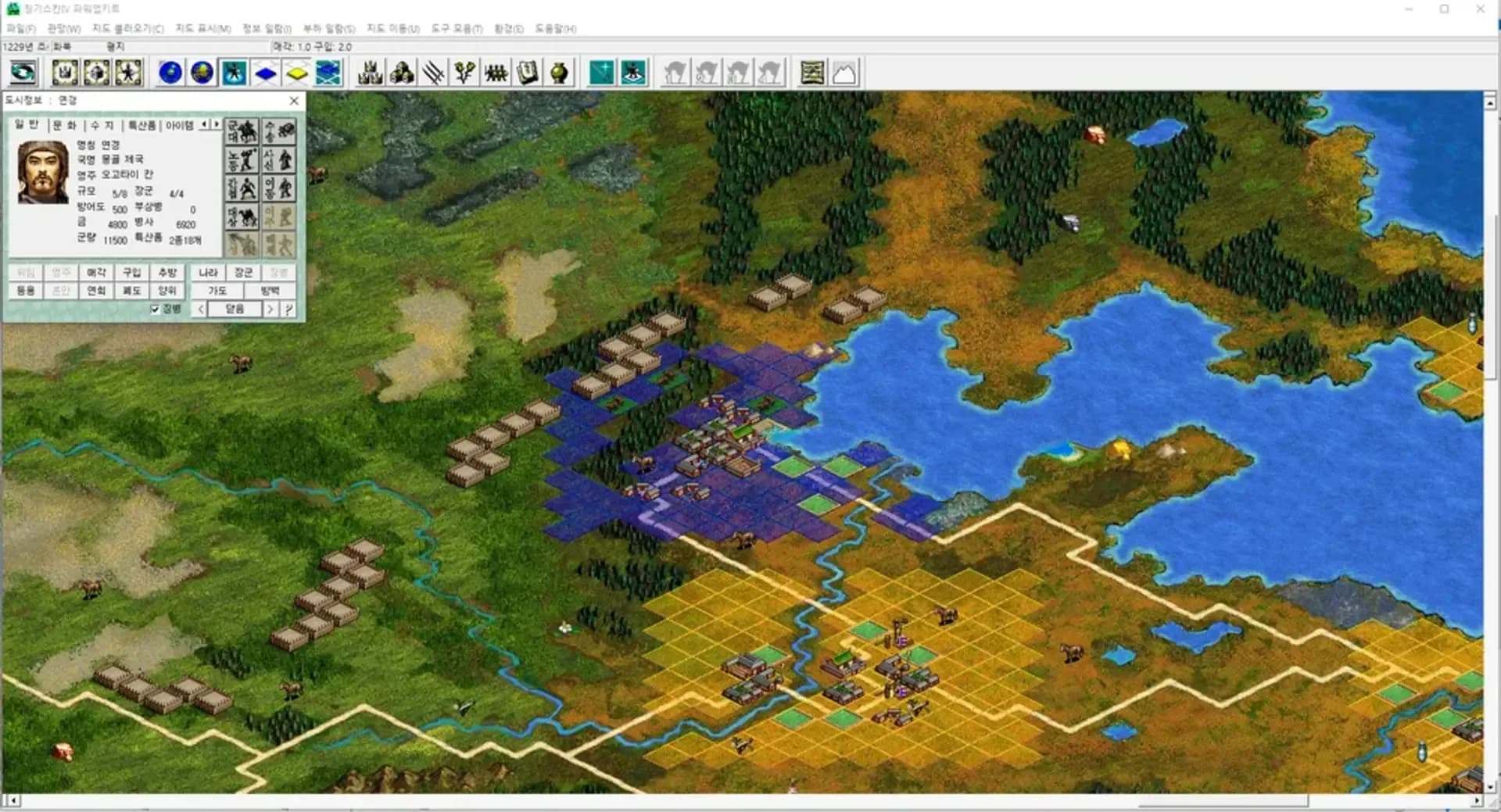
Task: Click the crowned king portrait toolbar icon
Action: click(x=65, y=73)
